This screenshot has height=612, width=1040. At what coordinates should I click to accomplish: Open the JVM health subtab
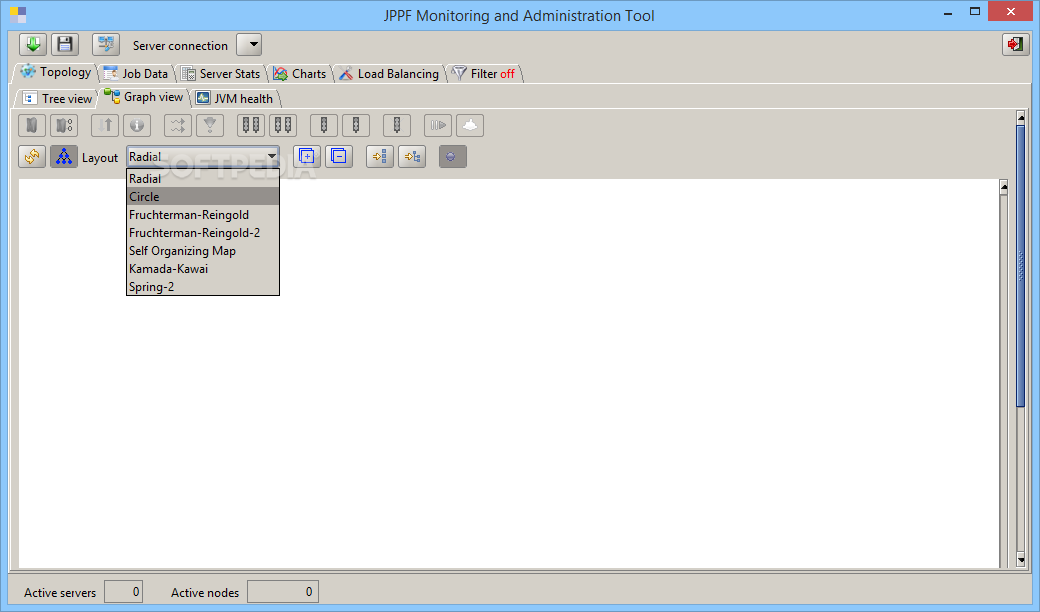point(235,99)
